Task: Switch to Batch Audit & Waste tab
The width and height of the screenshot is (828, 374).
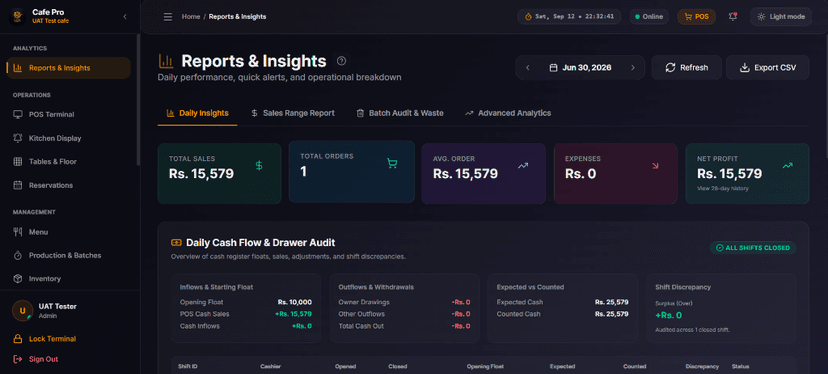Action: [x=400, y=113]
